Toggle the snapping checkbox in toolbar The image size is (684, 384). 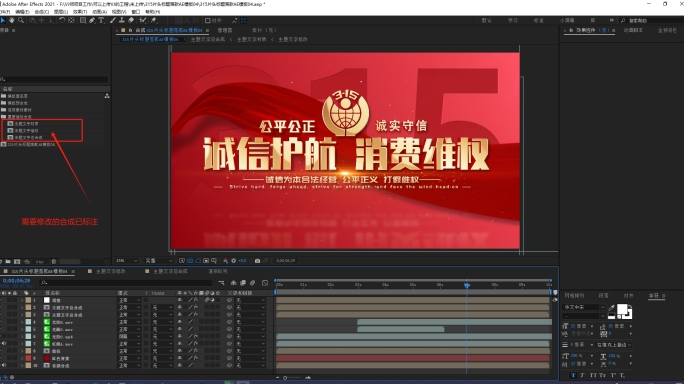208,20
